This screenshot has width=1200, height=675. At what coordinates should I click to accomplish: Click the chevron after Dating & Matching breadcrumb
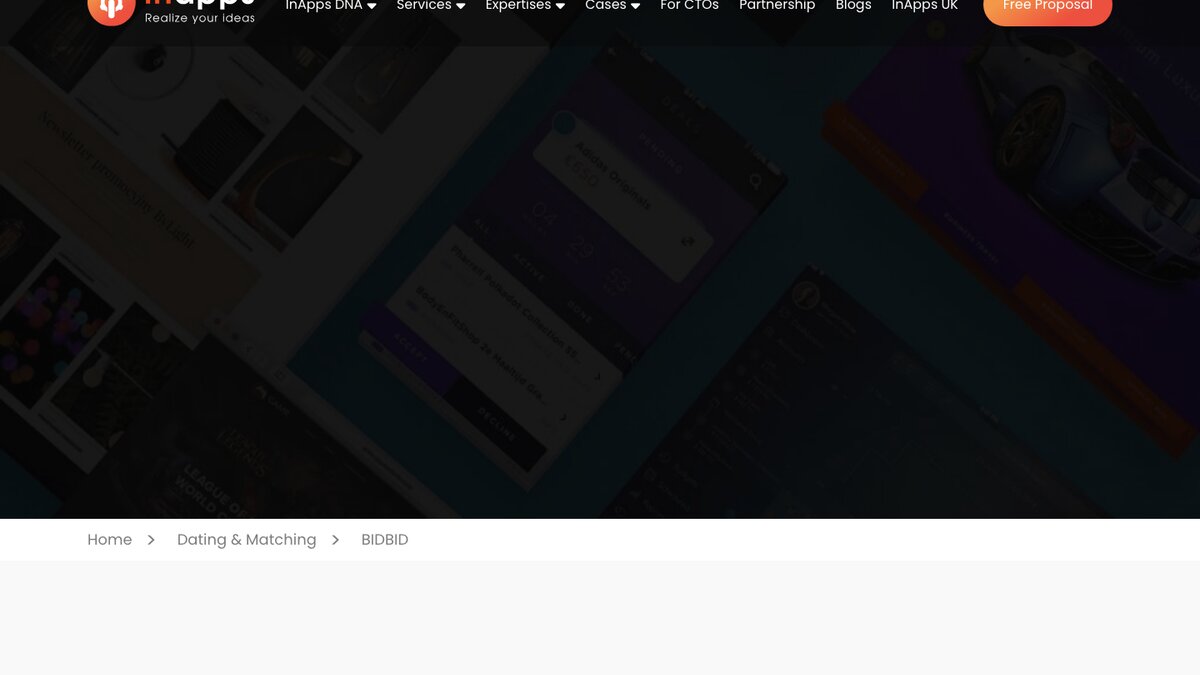[335, 539]
